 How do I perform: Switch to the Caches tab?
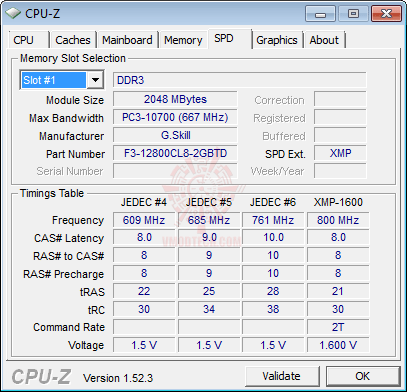pyautogui.click(x=73, y=40)
